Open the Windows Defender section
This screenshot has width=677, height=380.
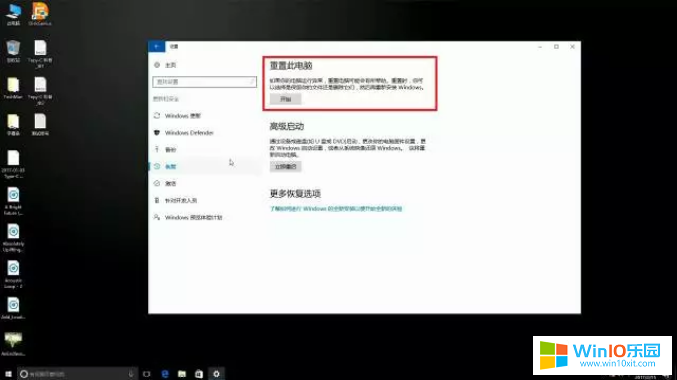coord(189,133)
